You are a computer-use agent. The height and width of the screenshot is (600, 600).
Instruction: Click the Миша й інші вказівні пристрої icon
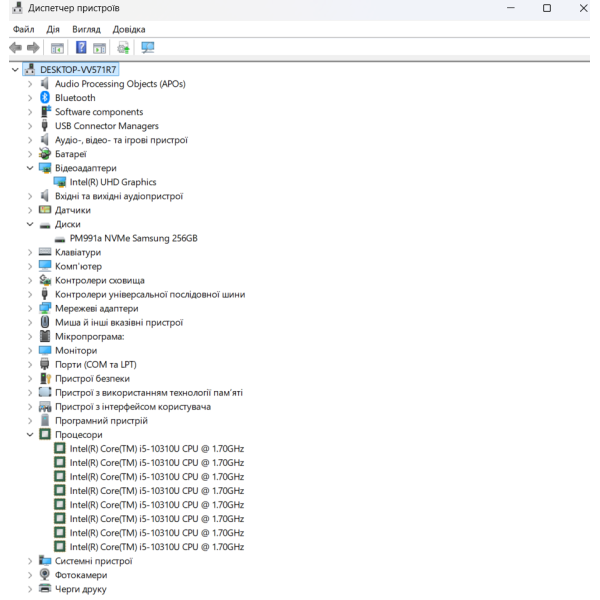45,322
